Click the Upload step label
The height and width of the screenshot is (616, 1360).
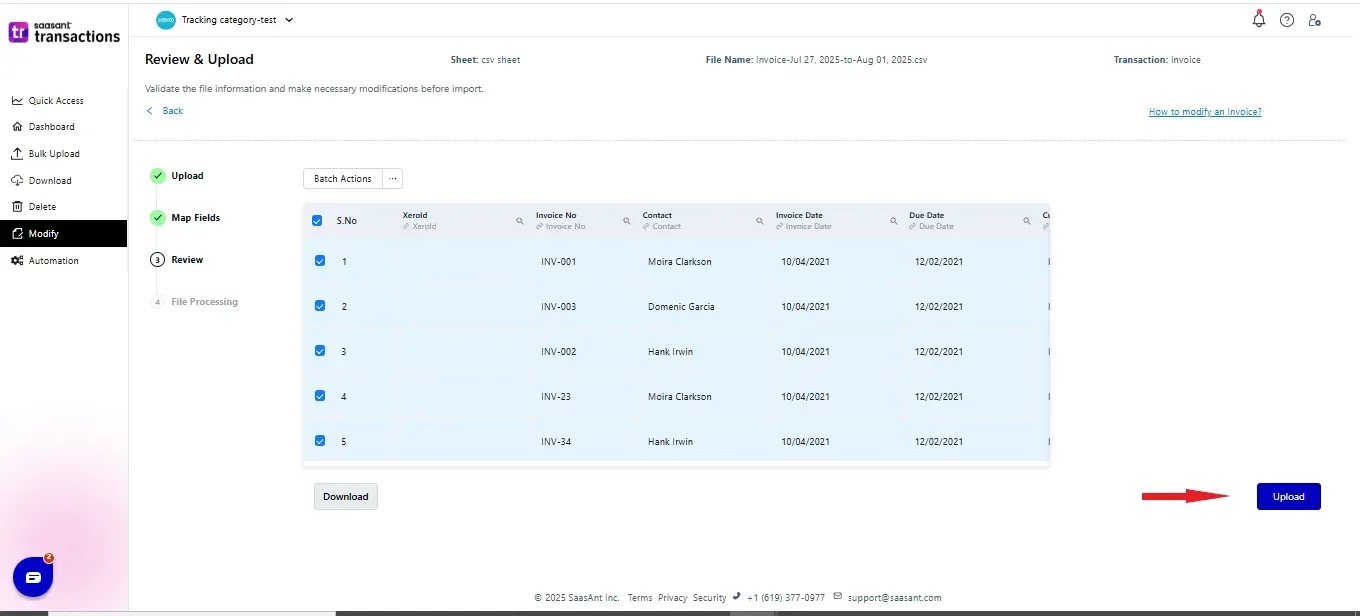pyautogui.click(x=187, y=176)
